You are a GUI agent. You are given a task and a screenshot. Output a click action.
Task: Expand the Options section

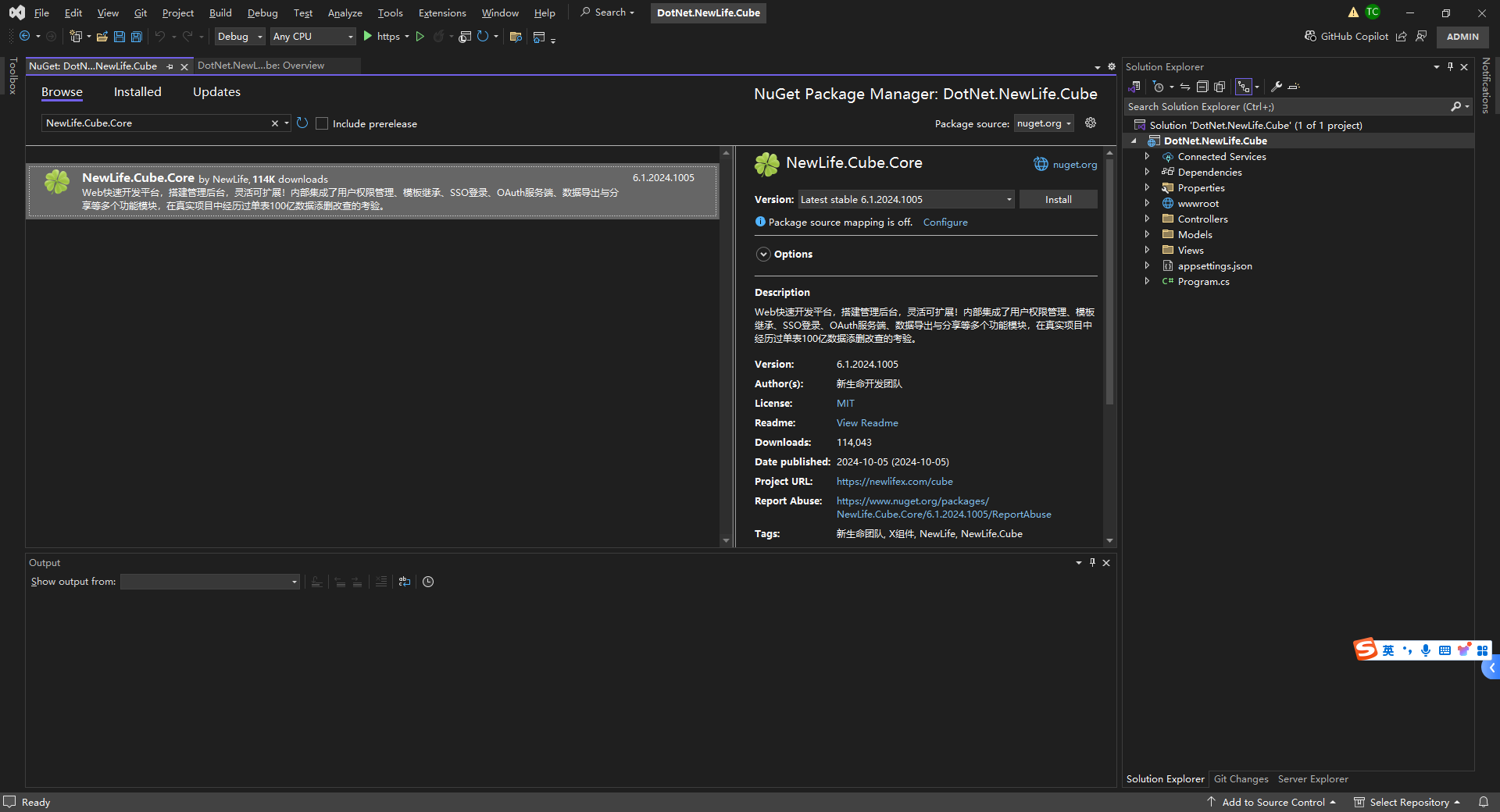763,255
